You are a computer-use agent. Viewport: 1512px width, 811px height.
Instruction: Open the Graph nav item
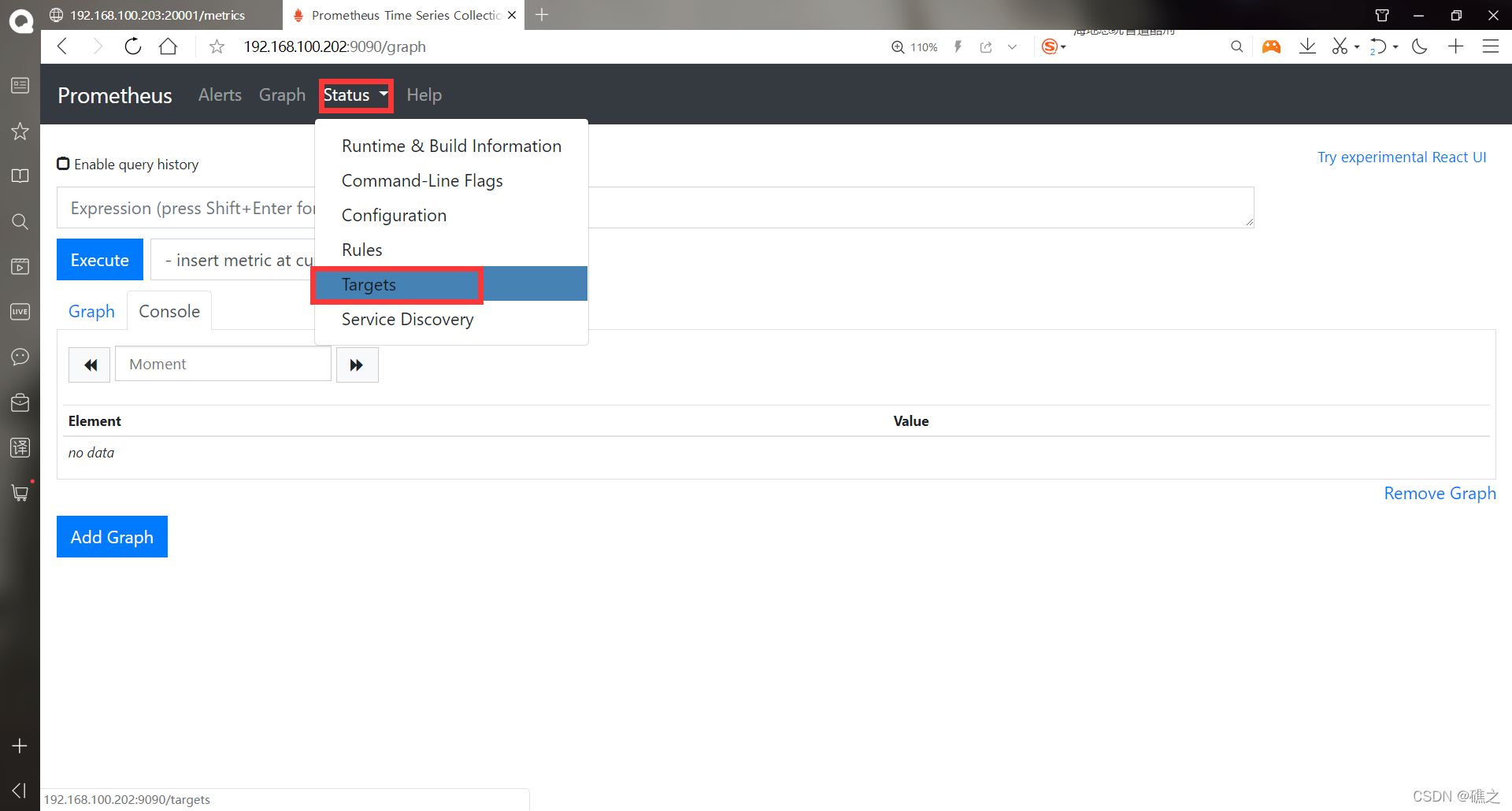click(282, 95)
